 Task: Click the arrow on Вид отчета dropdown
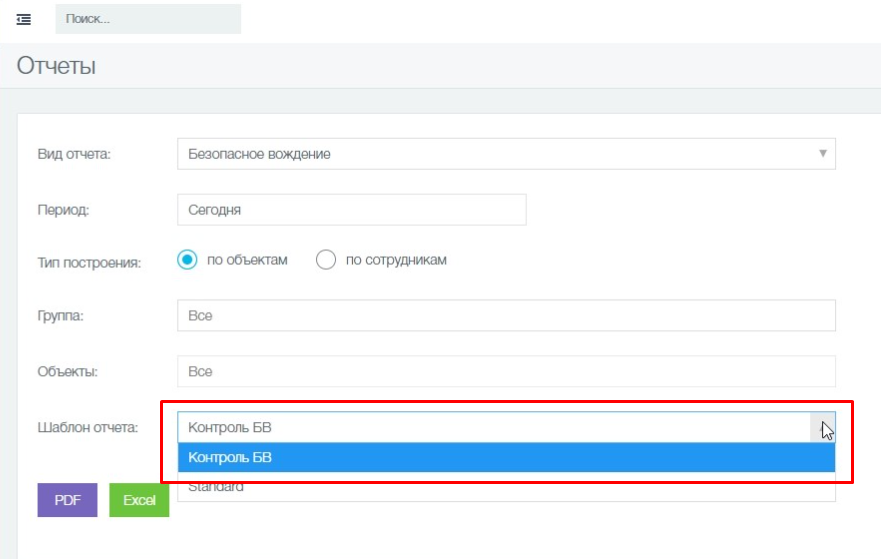pos(822,154)
